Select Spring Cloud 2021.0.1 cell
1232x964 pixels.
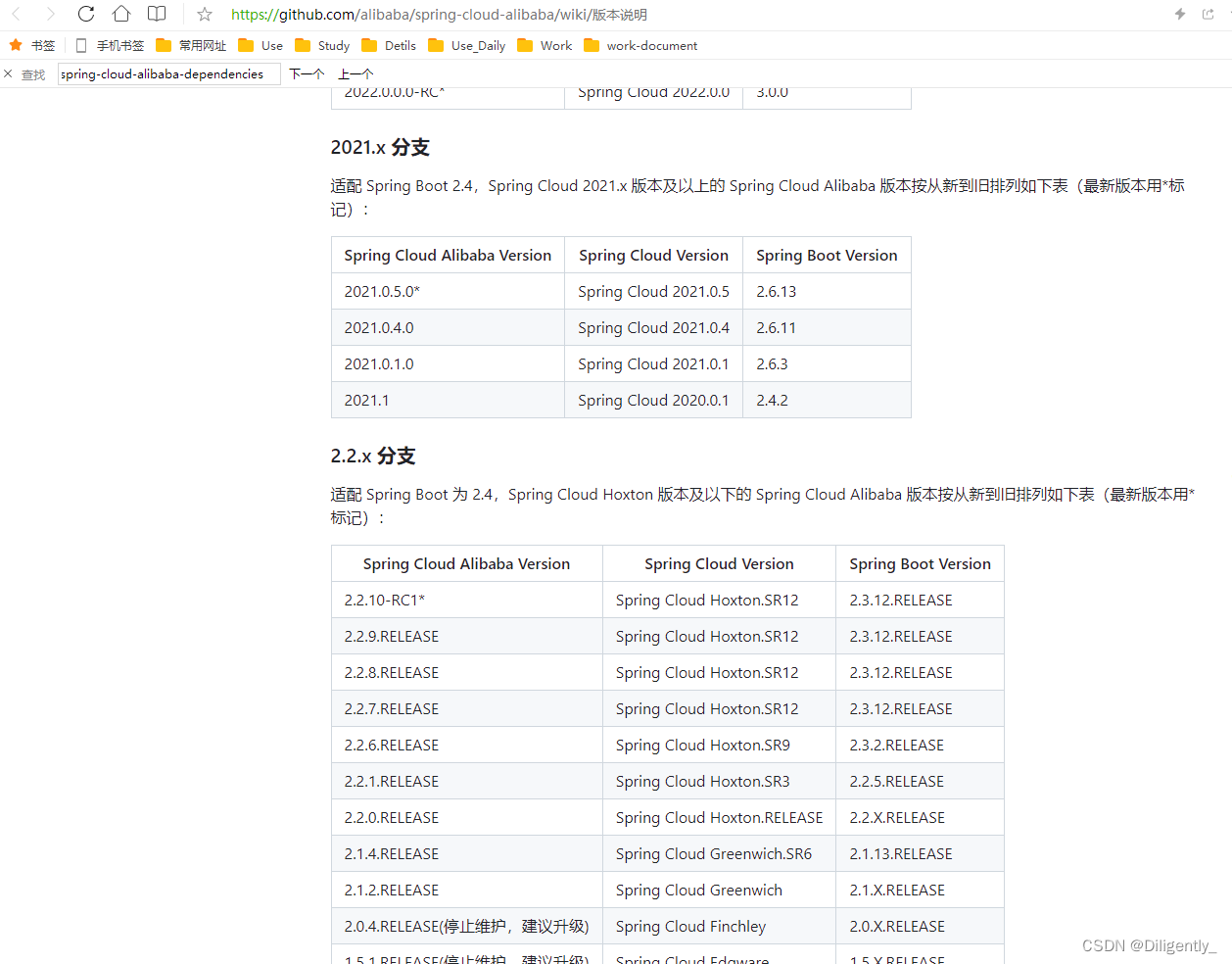point(653,363)
